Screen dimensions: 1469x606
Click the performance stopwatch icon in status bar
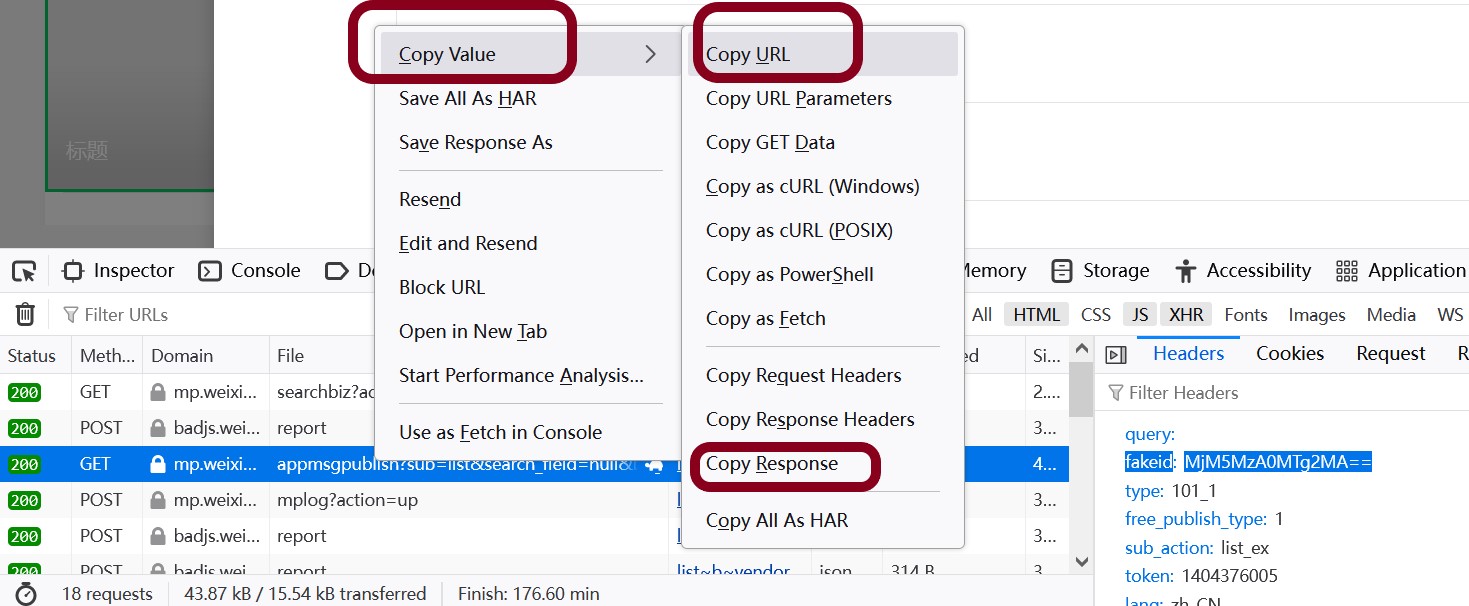tap(26, 594)
